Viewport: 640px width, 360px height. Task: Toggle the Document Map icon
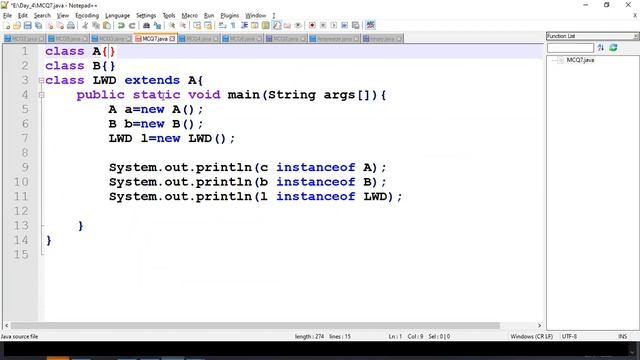[266, 25]
